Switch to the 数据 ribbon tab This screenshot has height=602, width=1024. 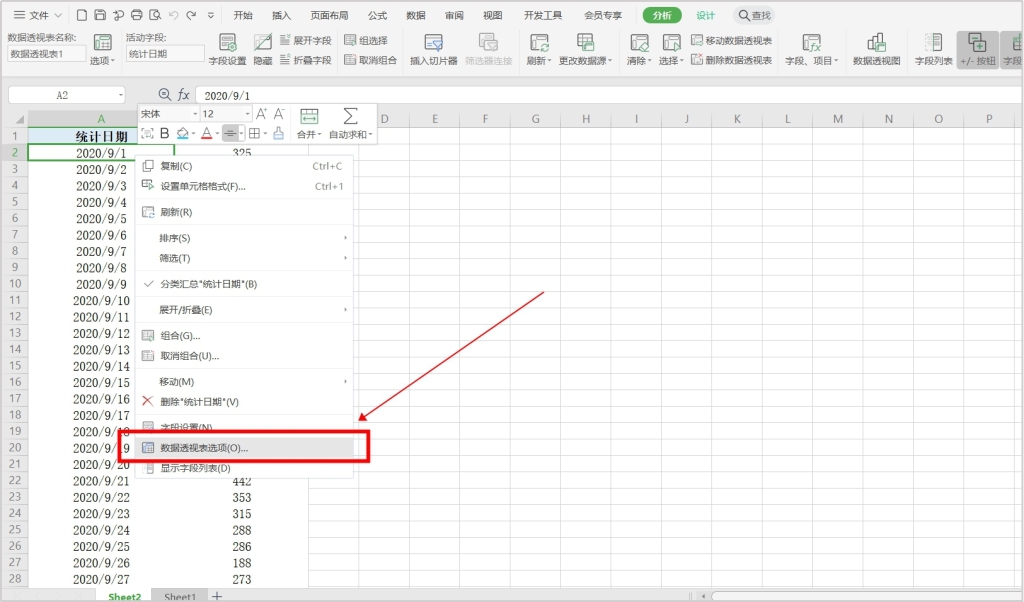[x=415, y=15]
